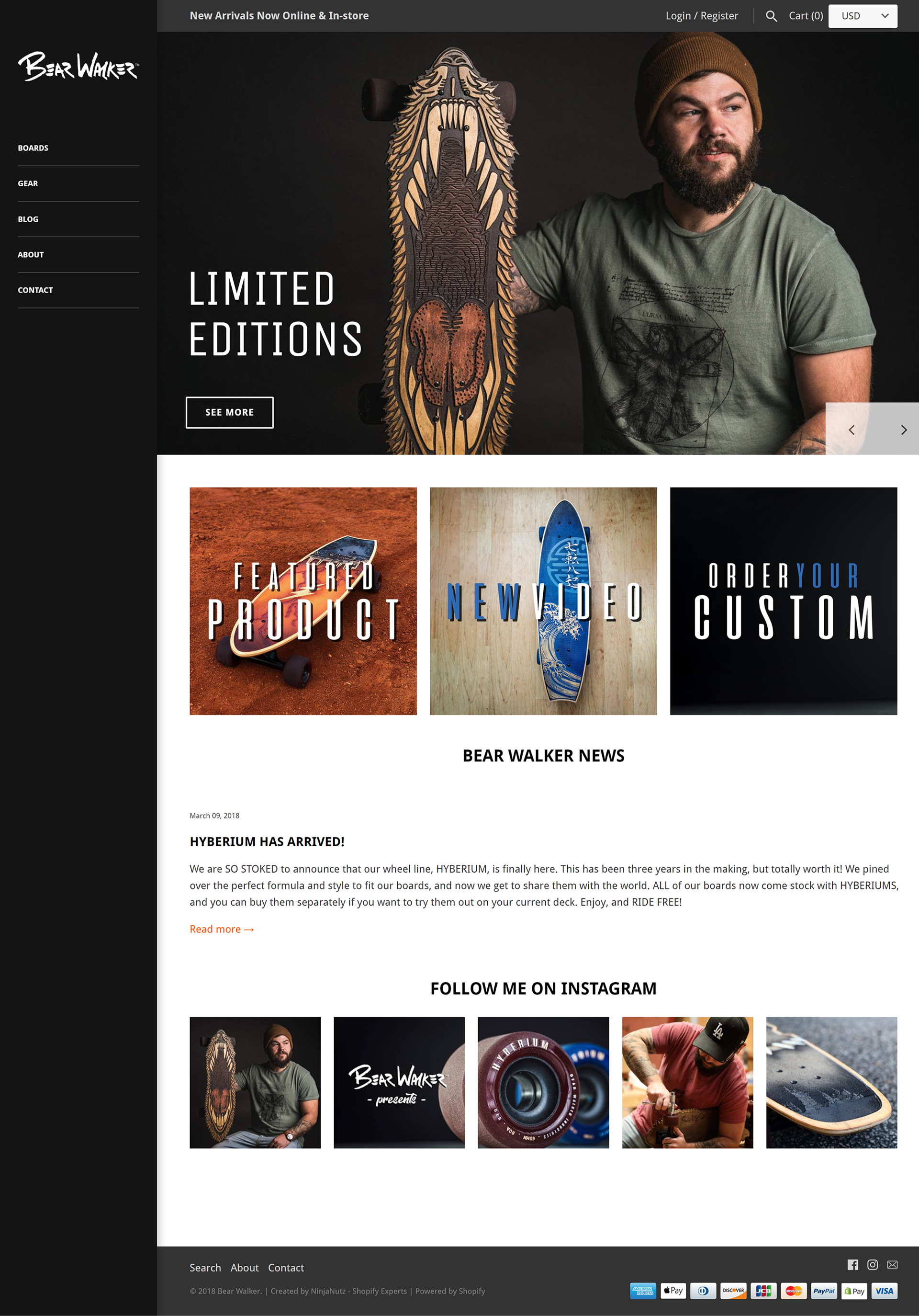919x1316 pixels.
Task: Open the search magnifier icon
Action: 771,16
